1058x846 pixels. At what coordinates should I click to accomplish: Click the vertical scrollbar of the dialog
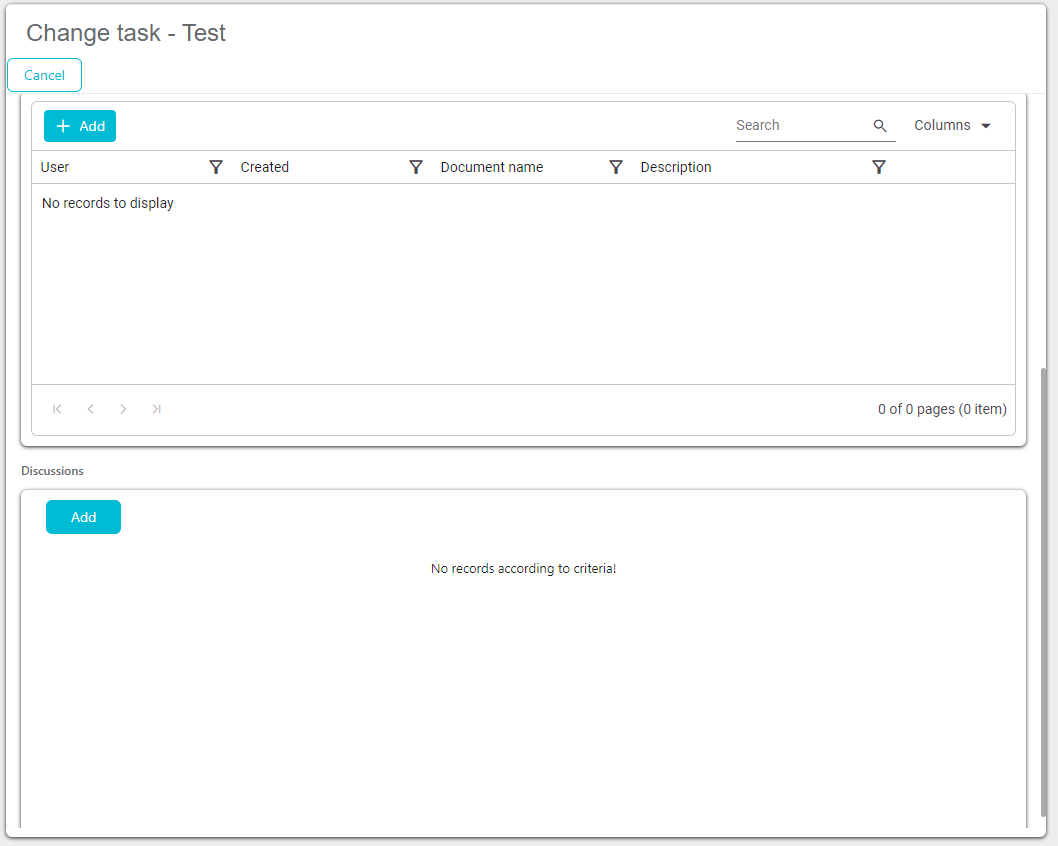pyautogui.click(x=1045, y=590)
